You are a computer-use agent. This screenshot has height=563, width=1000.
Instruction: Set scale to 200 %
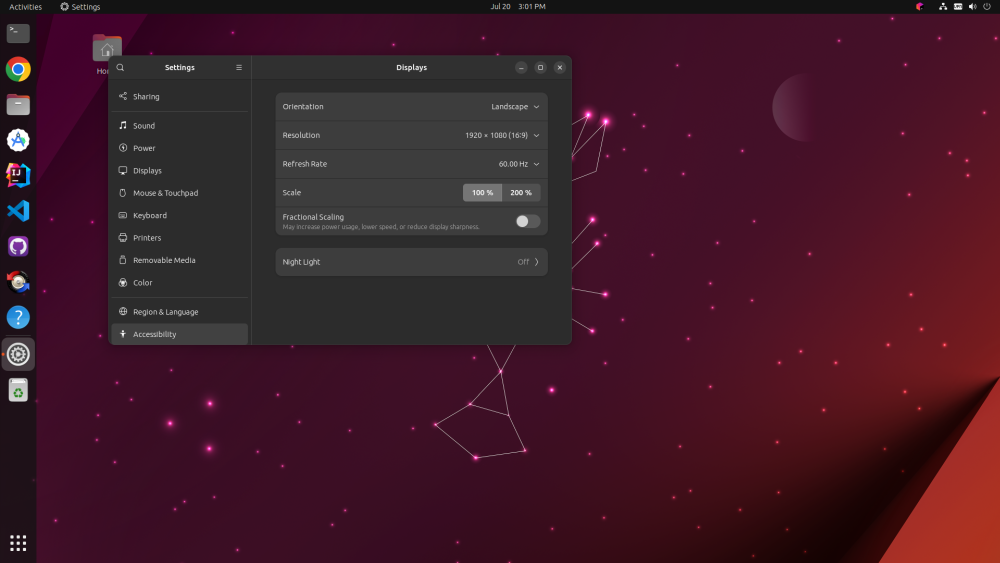point(521,193)
